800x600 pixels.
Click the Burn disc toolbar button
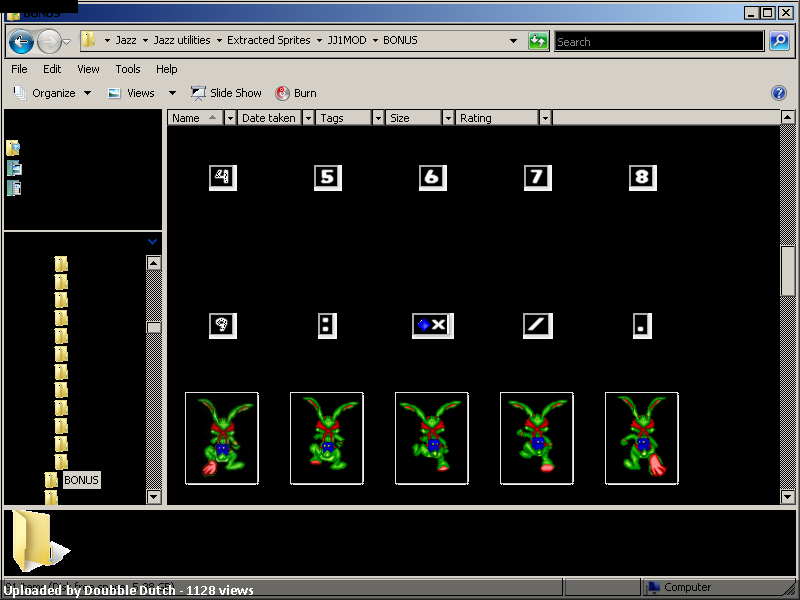pos(296,93)
